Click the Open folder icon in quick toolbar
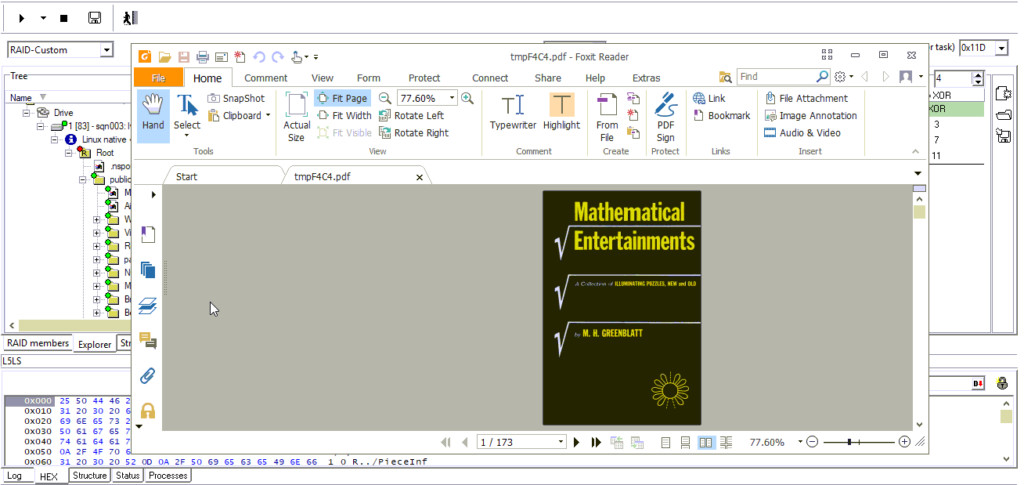1024x485 pixels. (x=165, y=57)
